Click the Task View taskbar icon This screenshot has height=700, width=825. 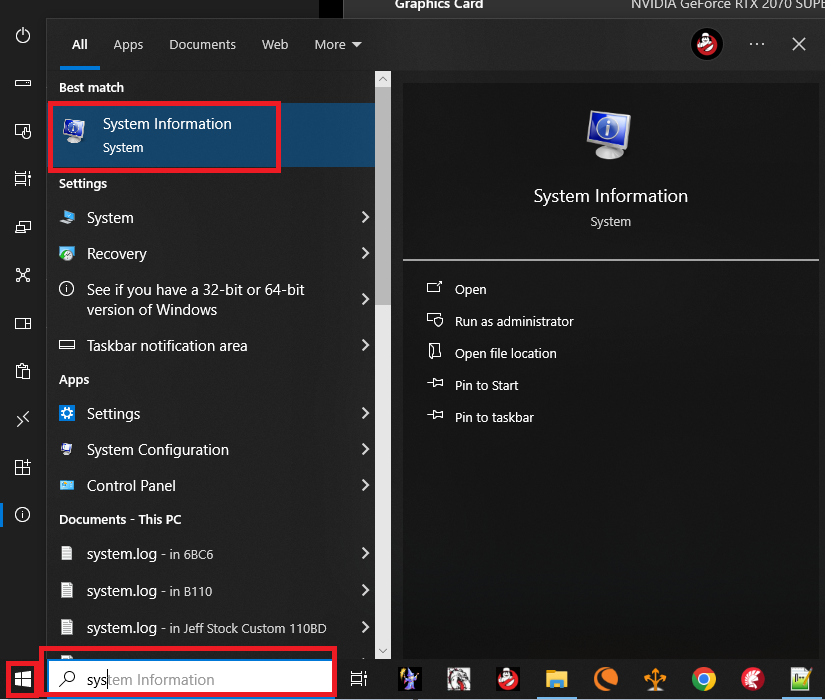coord(359,679)
